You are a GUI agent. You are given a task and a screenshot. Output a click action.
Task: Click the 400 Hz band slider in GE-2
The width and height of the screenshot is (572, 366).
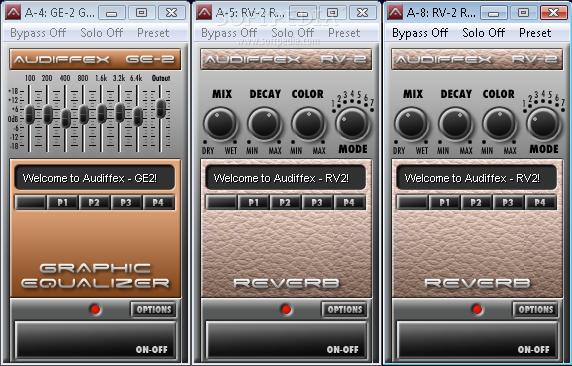tap(66, 119)
